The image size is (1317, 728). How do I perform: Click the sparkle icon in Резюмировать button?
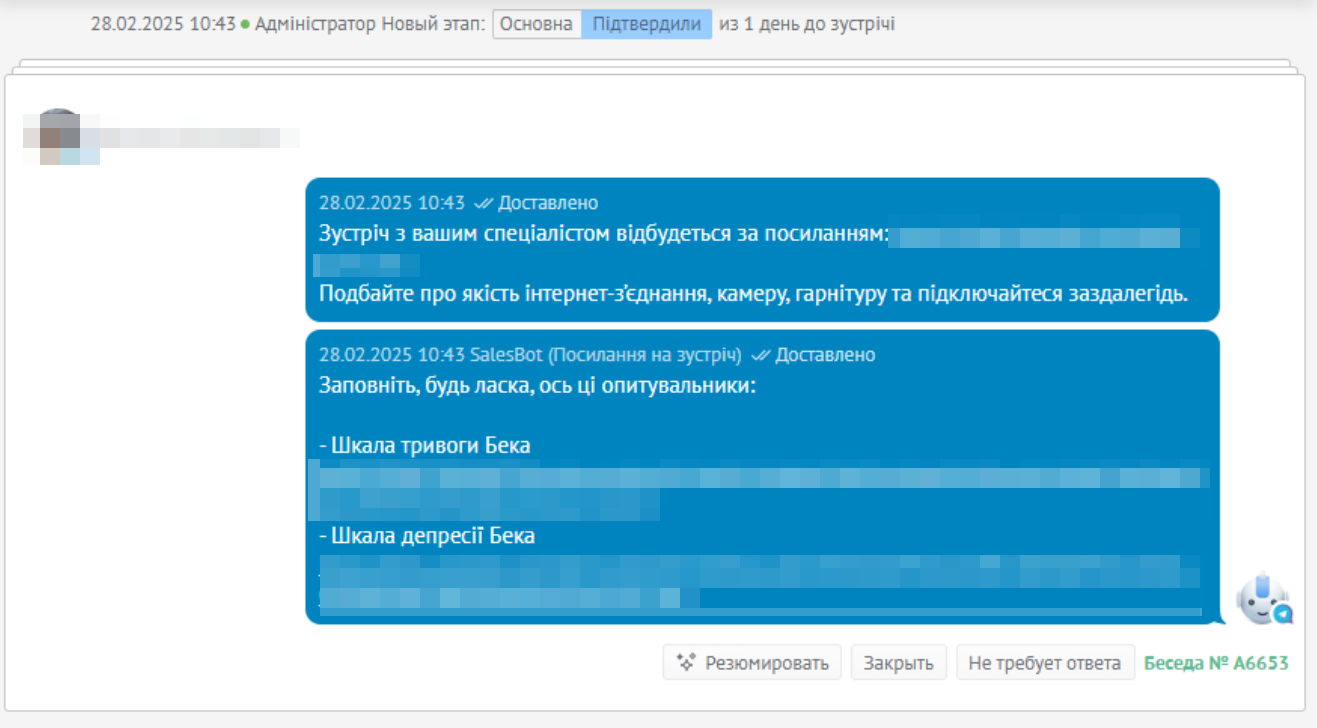686,662
